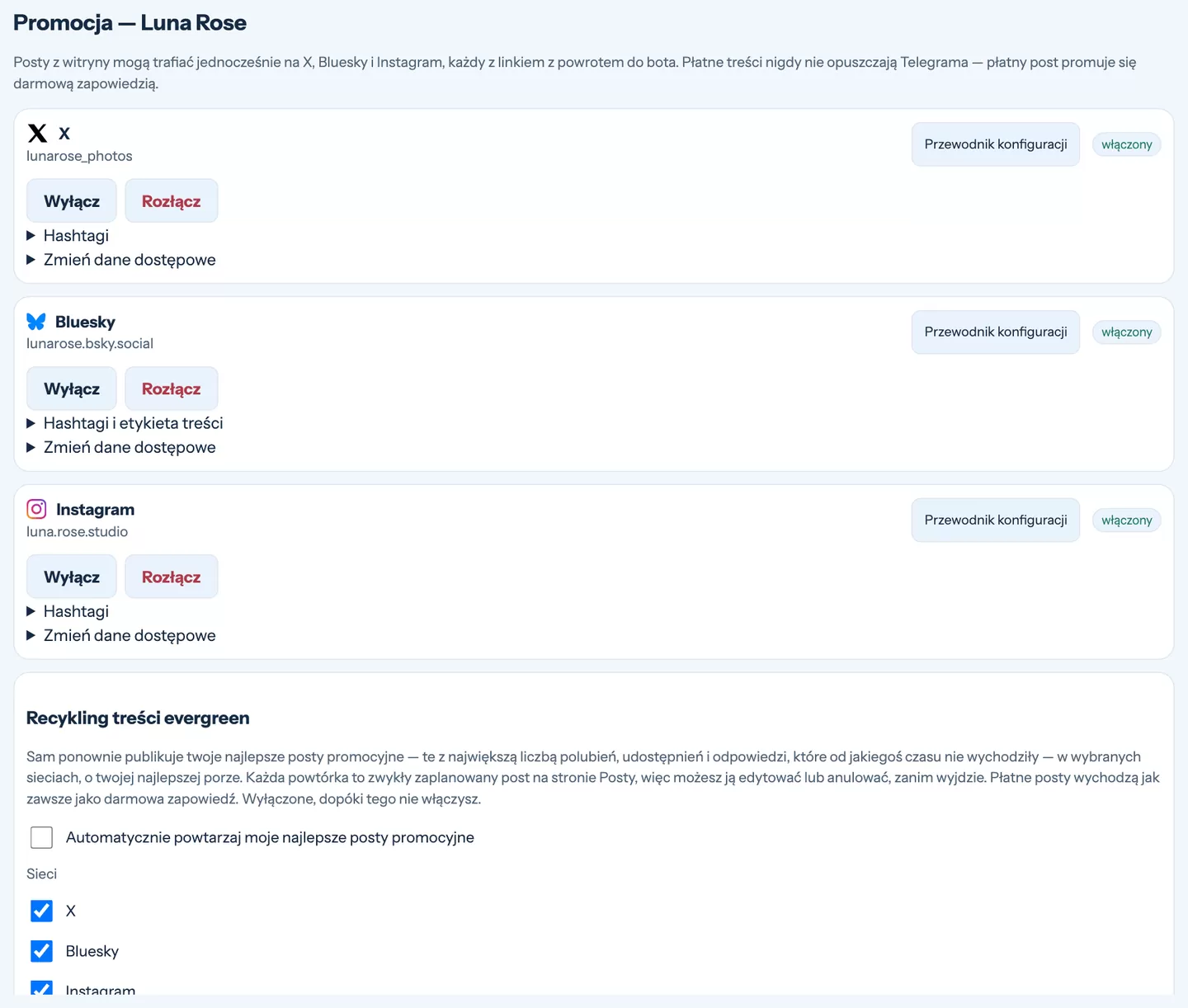Image resolution: width=1188 pixels, height=1008 pixels.
Task: Click the włączony status badge for Bluesky
Action: click(1126, 332)
